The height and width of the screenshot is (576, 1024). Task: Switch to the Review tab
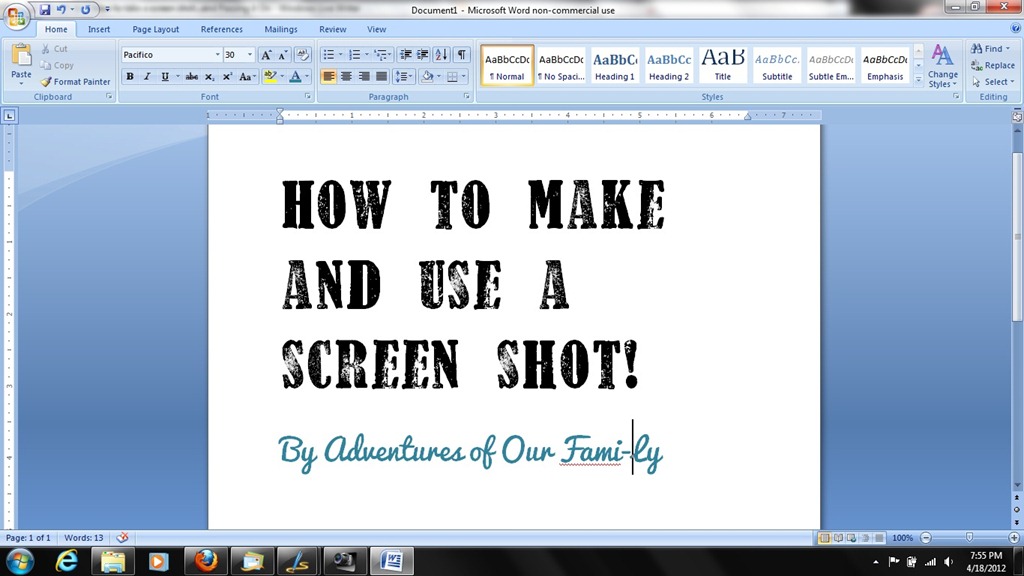332,29
